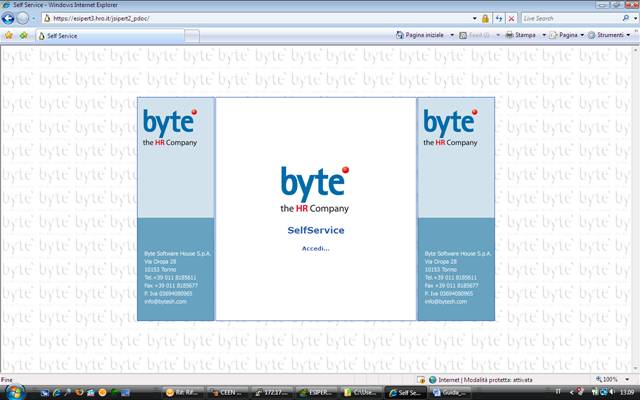Open the Strumenti tools menu

(609, 35)
